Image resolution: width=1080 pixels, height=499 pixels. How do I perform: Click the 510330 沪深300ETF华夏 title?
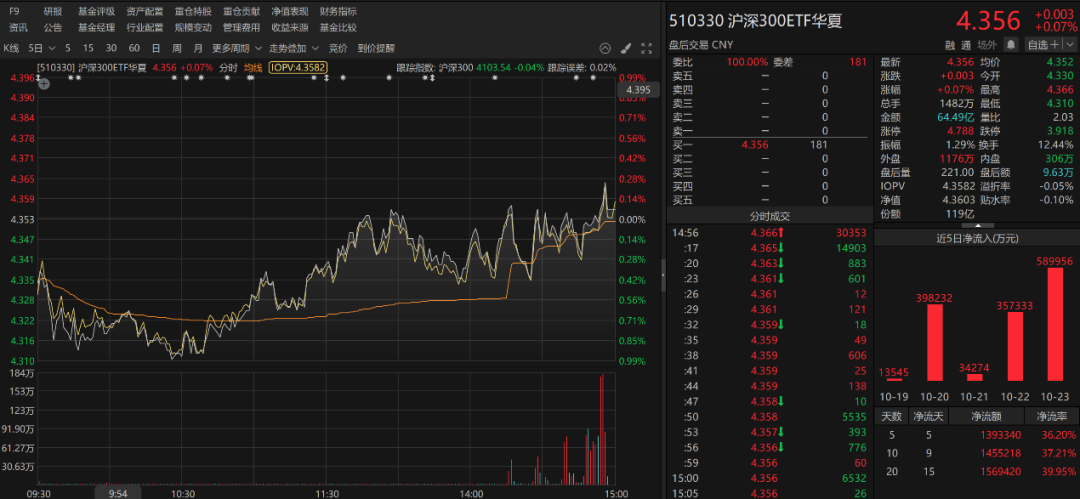755,21
